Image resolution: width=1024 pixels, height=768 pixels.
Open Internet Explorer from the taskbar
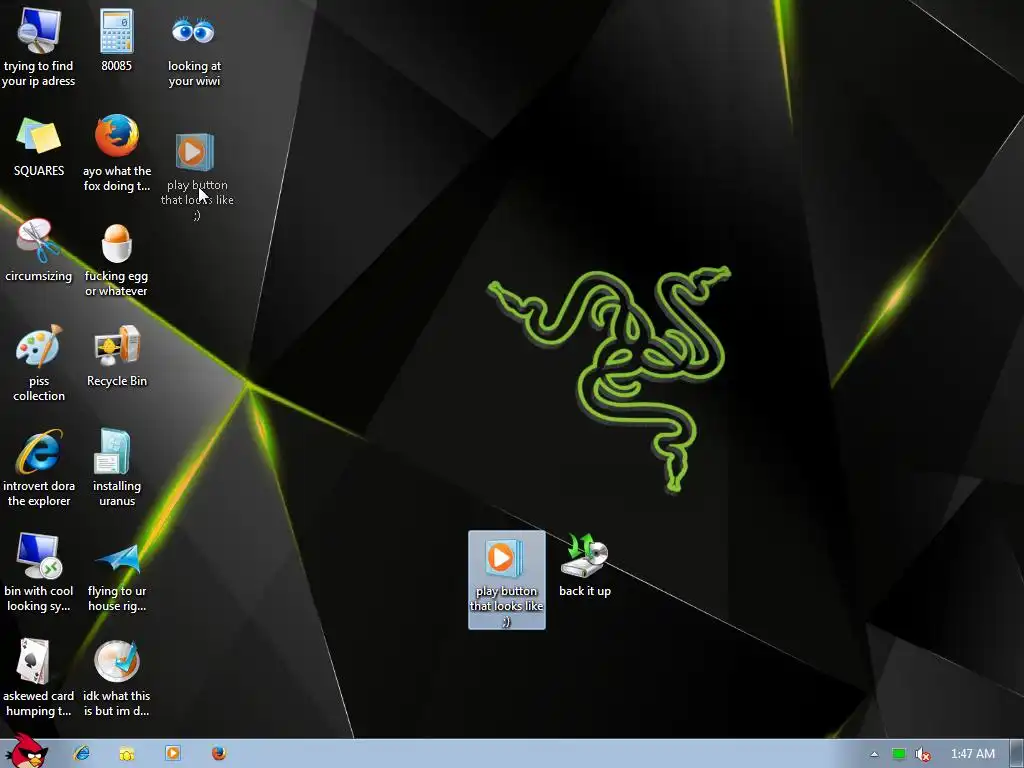pyautogui.click(x=82, y=754)
